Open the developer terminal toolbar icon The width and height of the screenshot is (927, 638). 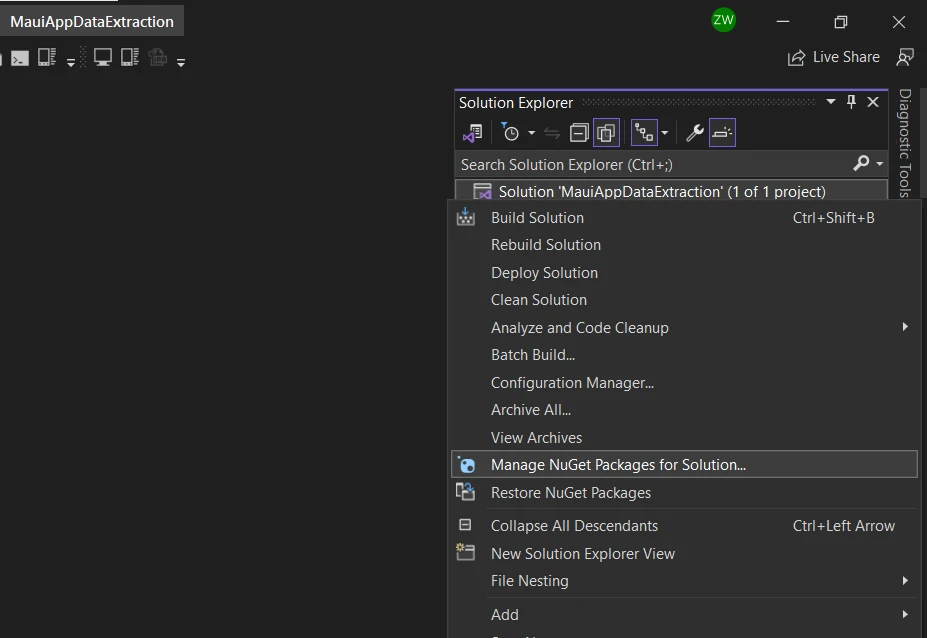pos(19,59)
